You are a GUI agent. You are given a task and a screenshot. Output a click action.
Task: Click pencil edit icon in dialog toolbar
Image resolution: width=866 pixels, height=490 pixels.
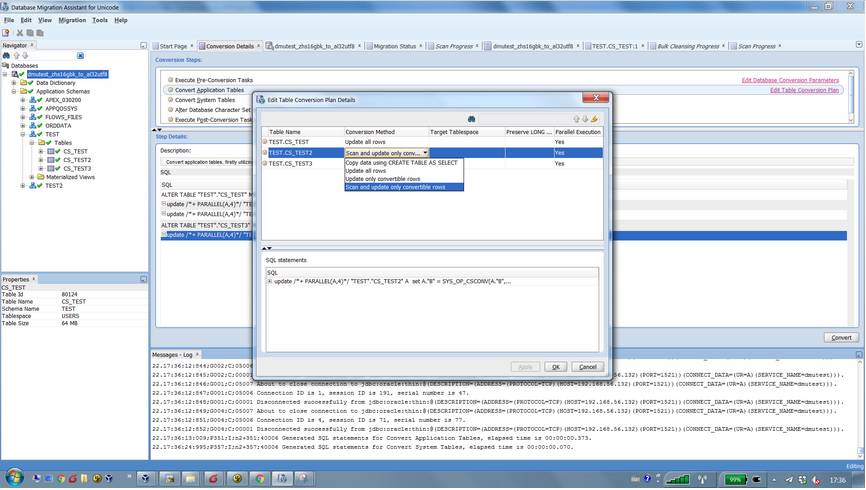(x=594, y=119)
